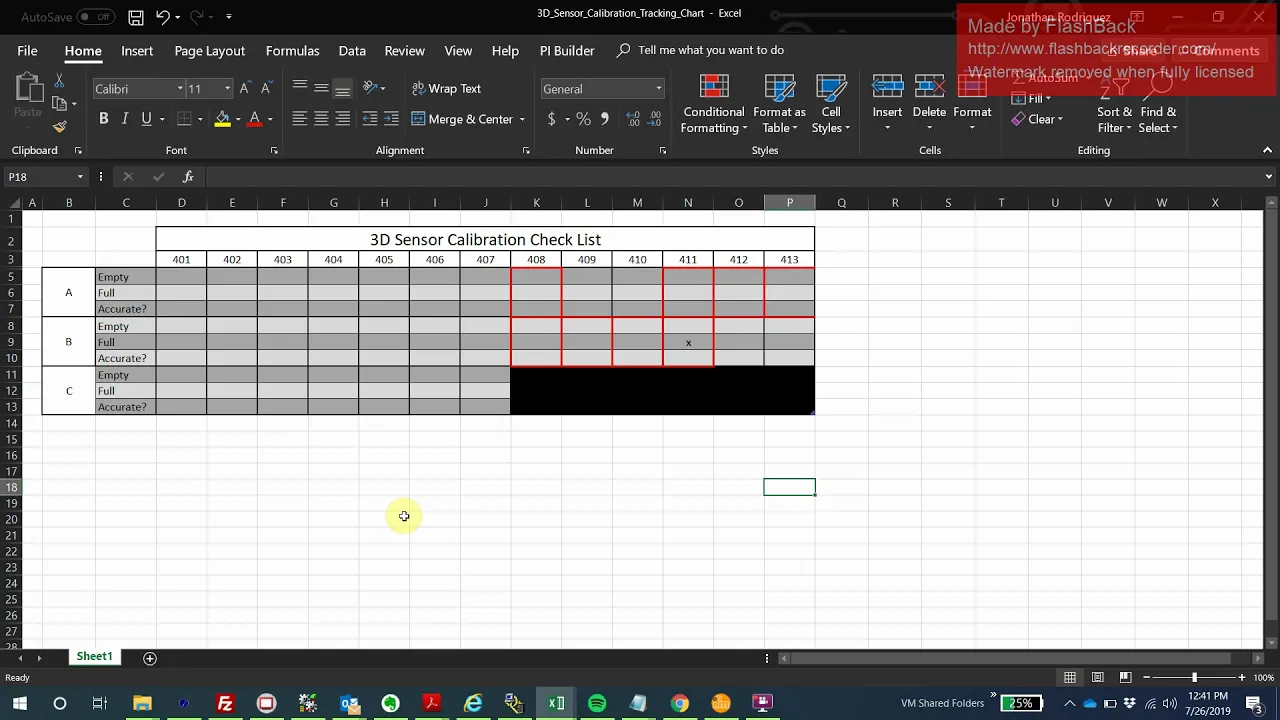Switch to the Data tab
The width and height of the screenshot is (1280, 720).
[x=352, y=50]
